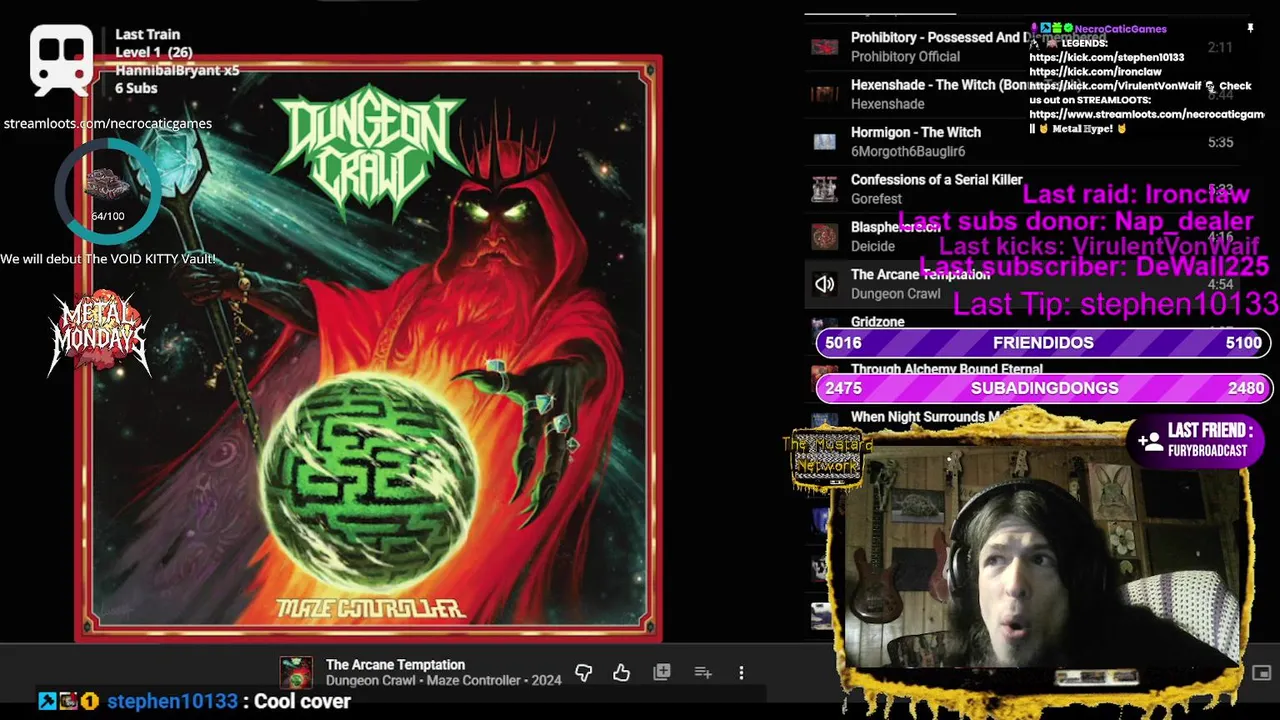Image resolution: width=1280 pixels, height=720 pixels.
Task: Select the 'Gridzone' track title in queue
Action: click(x=878, y=322)
